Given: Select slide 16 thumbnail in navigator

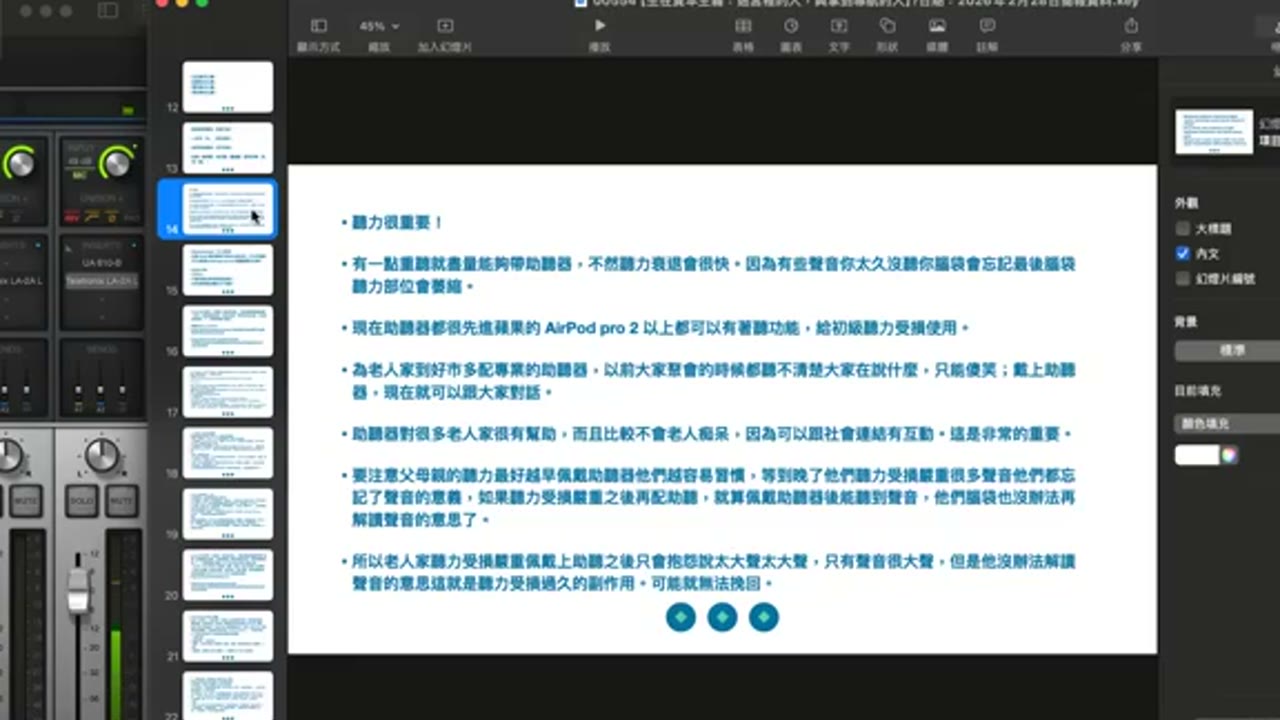Looking at the screenshot, I should [x=228, y=331].
